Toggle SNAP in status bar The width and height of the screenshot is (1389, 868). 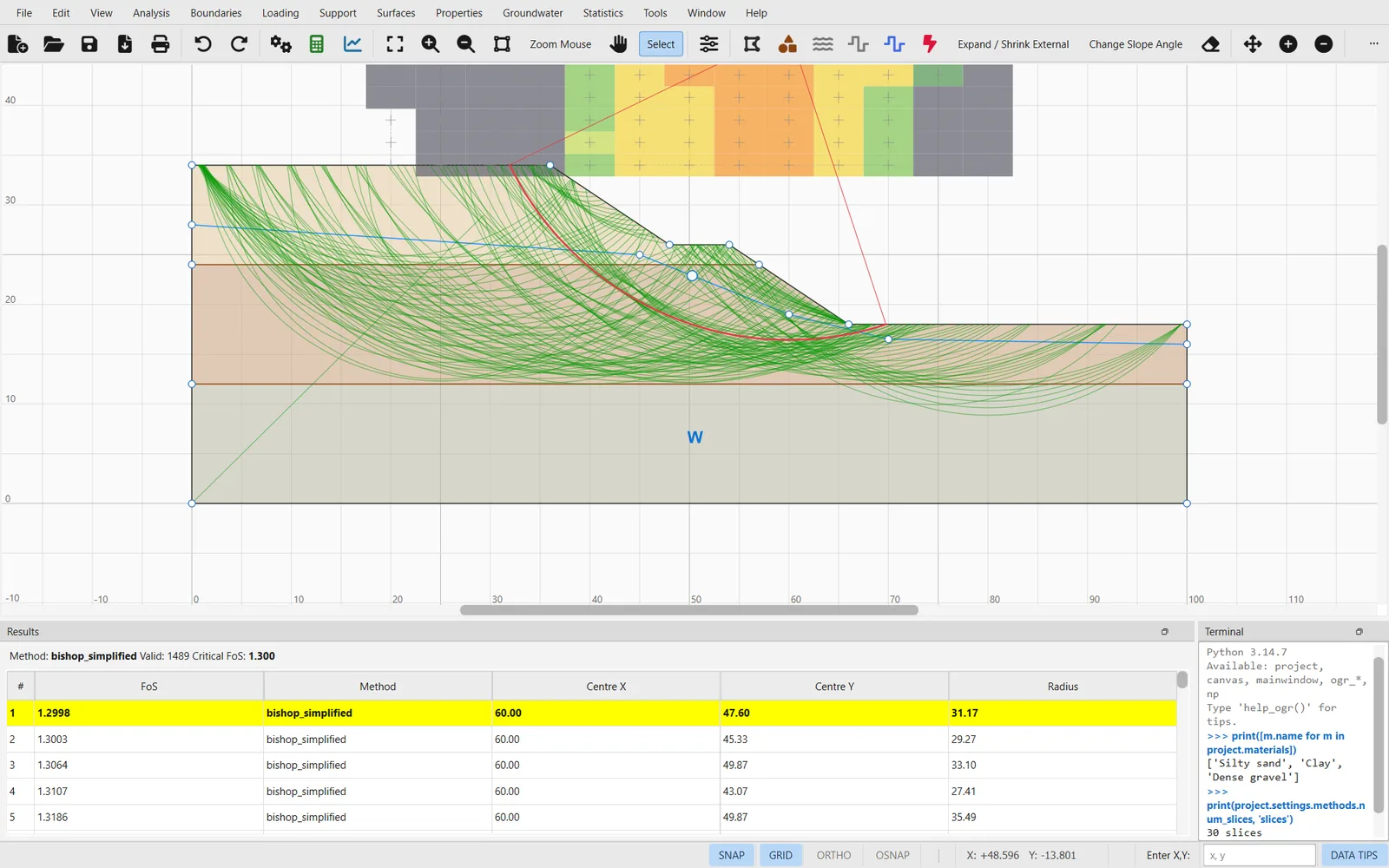click(732, 855)
